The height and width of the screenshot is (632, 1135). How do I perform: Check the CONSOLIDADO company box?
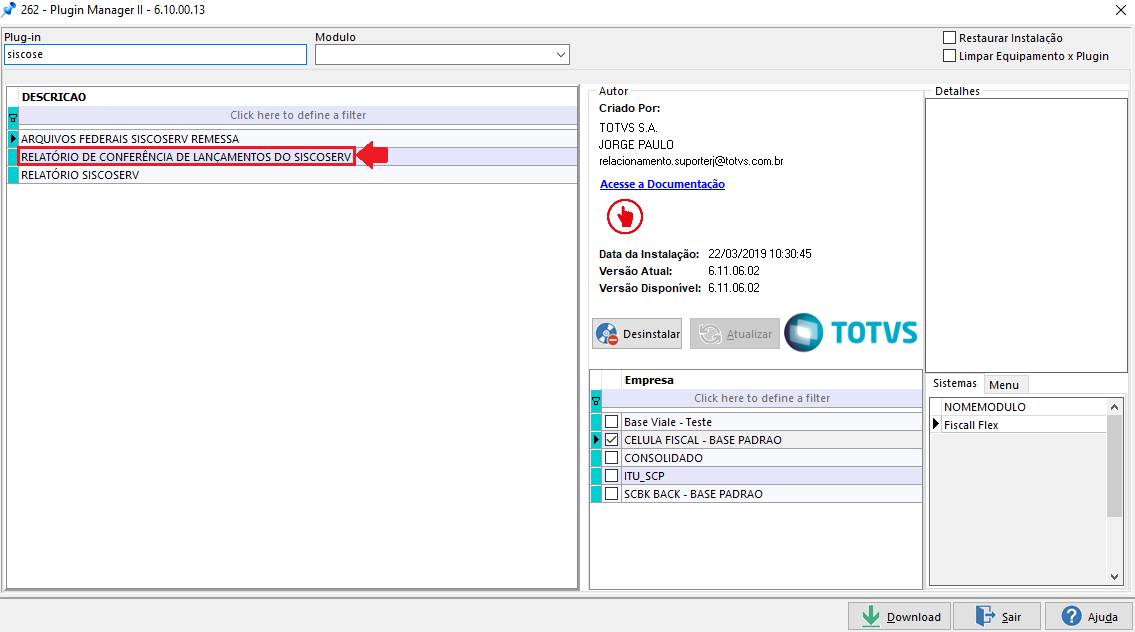pyautogui.click(x=612, y=458)
